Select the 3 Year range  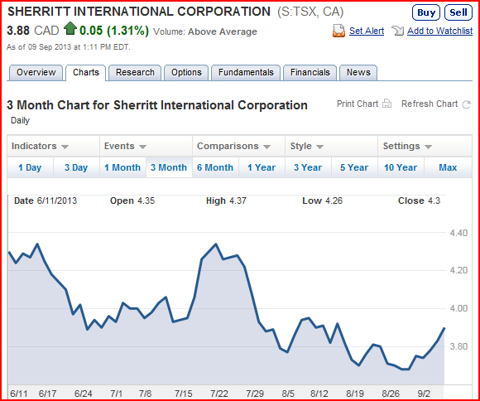point(308,167)
